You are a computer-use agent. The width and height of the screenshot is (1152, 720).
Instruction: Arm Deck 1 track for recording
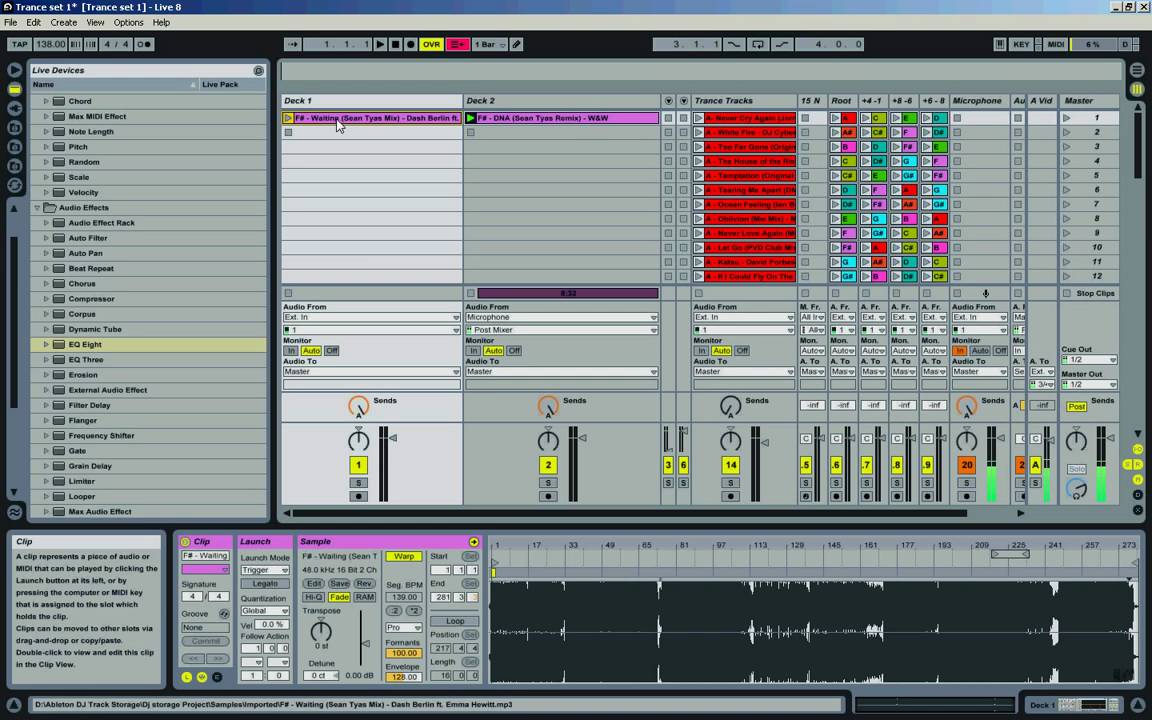point(359,497)
